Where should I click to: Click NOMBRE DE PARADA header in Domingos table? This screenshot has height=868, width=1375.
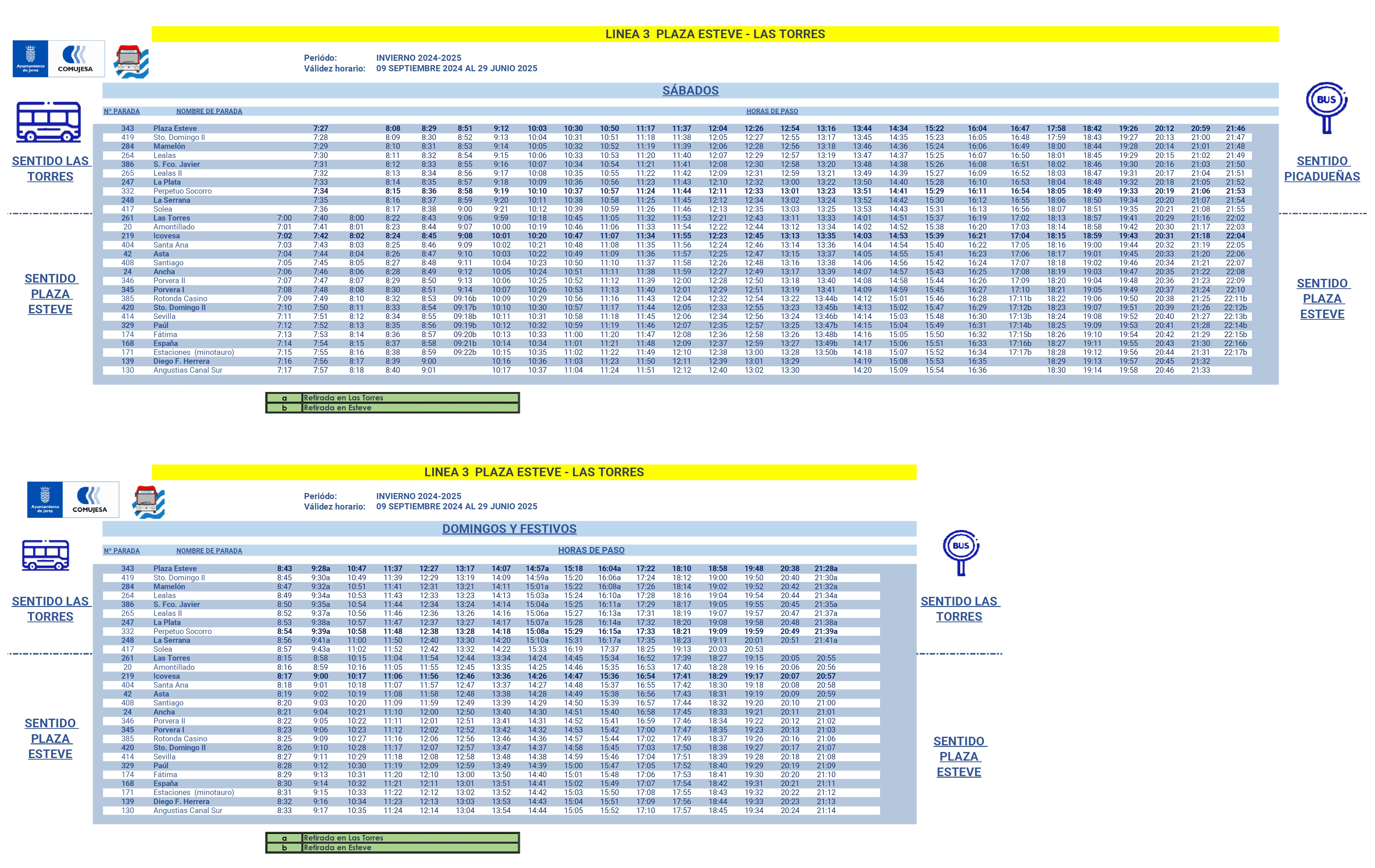point(209,551)
